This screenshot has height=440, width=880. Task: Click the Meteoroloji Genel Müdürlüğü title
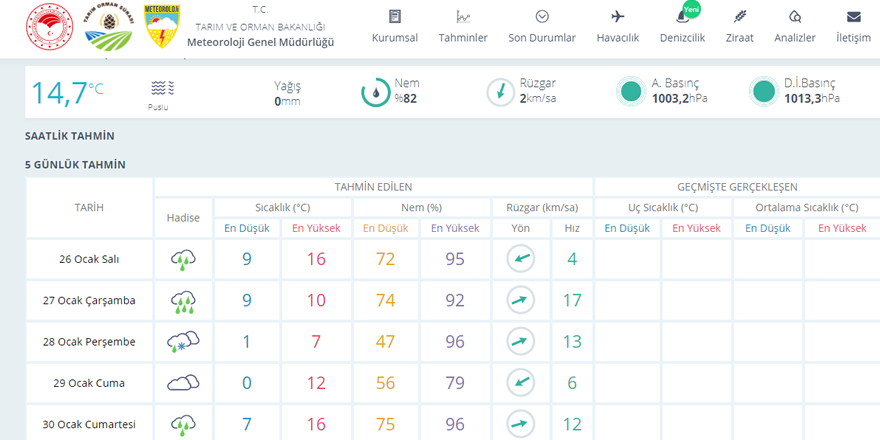[260, 42]
